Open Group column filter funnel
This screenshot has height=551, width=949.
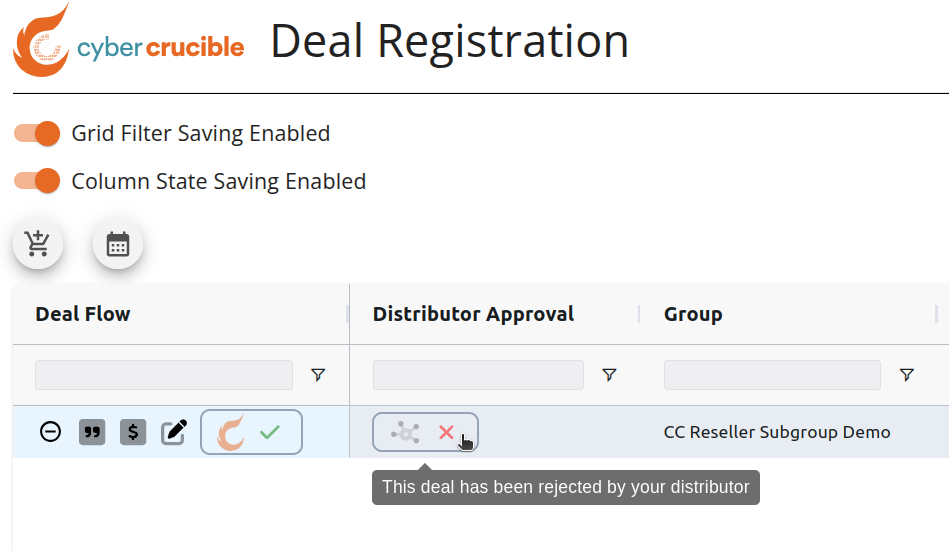point(907,375)
